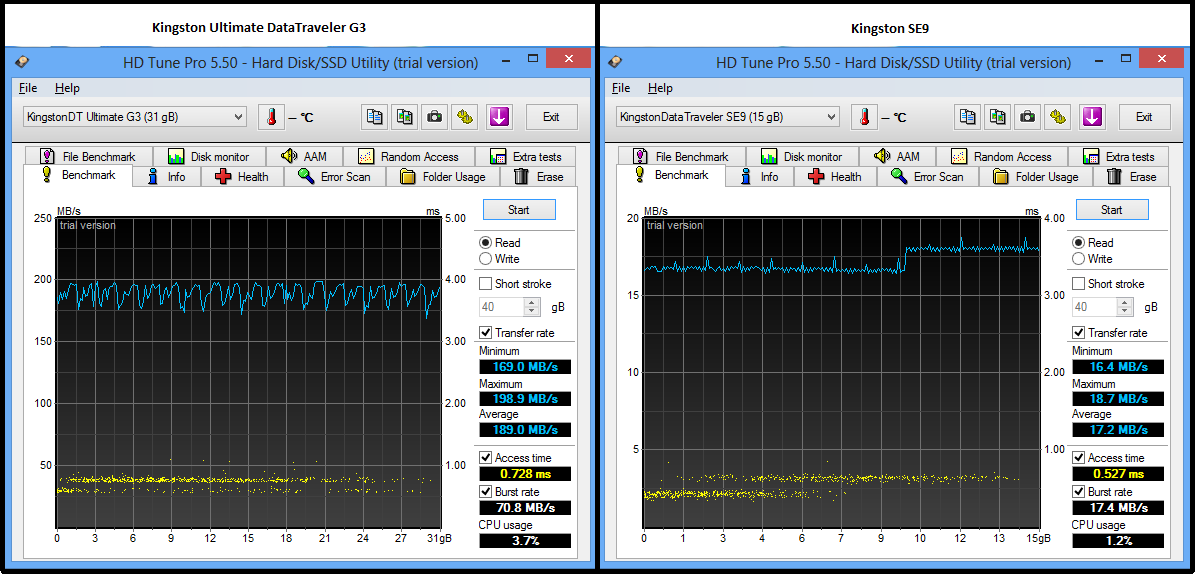Image resolution: width=1195 pixels, height=574 pixels.
Task: Open the Help menu in the SE9 window
Action: [660, 88]
